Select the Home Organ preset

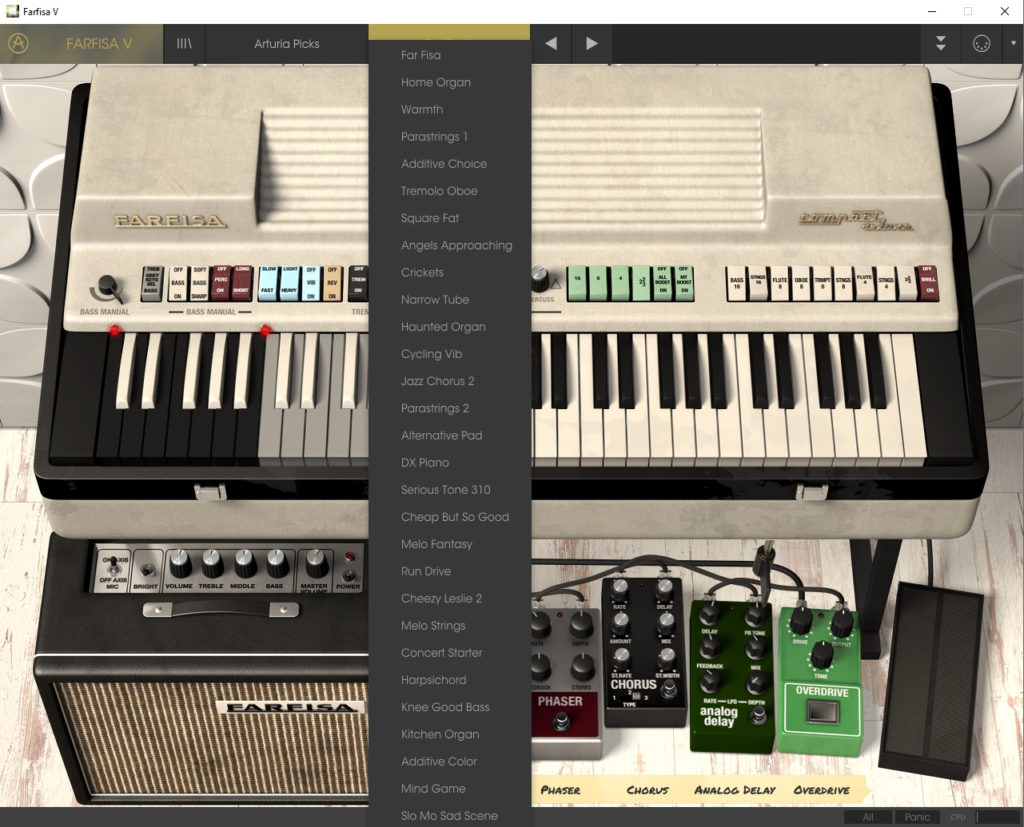(x=449, y=82)
